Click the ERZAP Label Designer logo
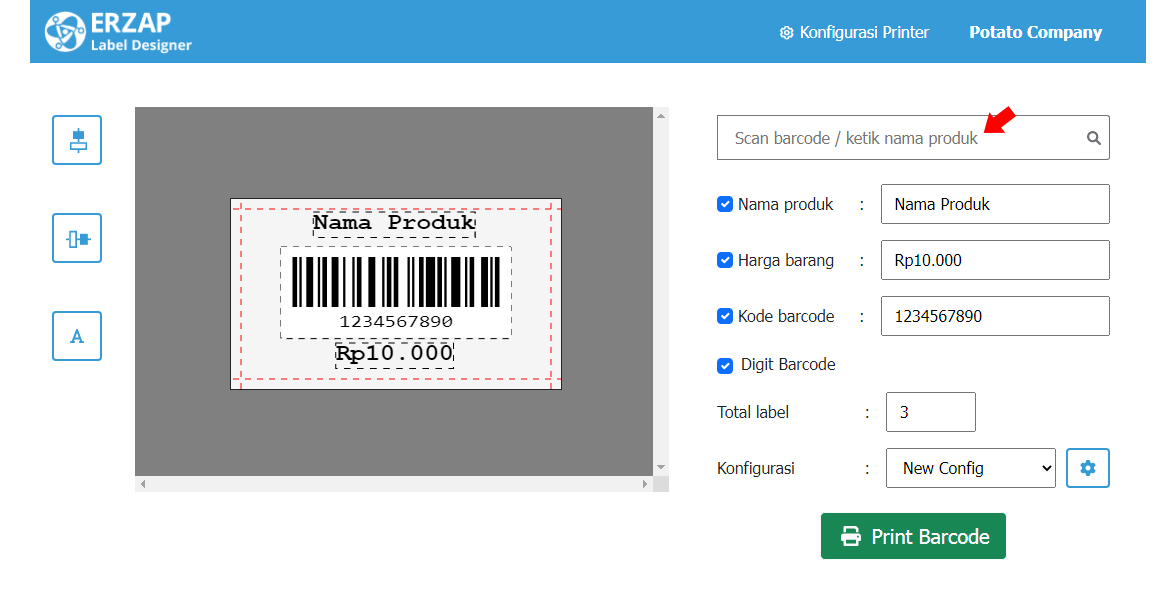 click(x=118, y=32)
